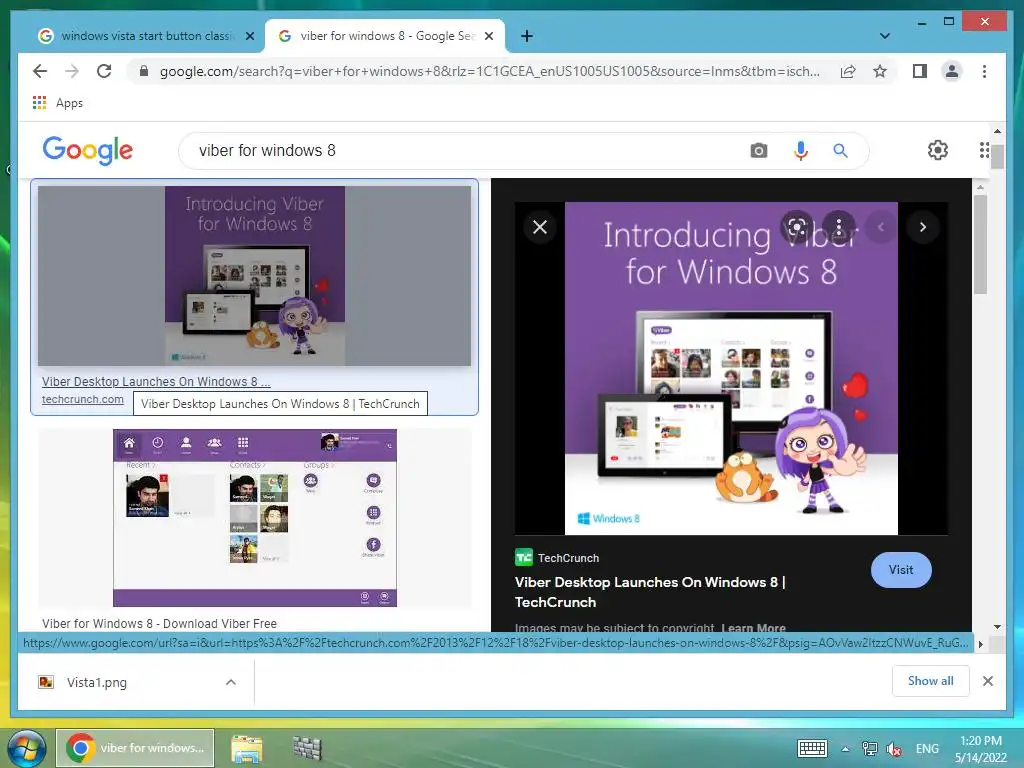1024x768 pixels.
Task: Show hidden tray icons arrow
Action: pos(845,749)
